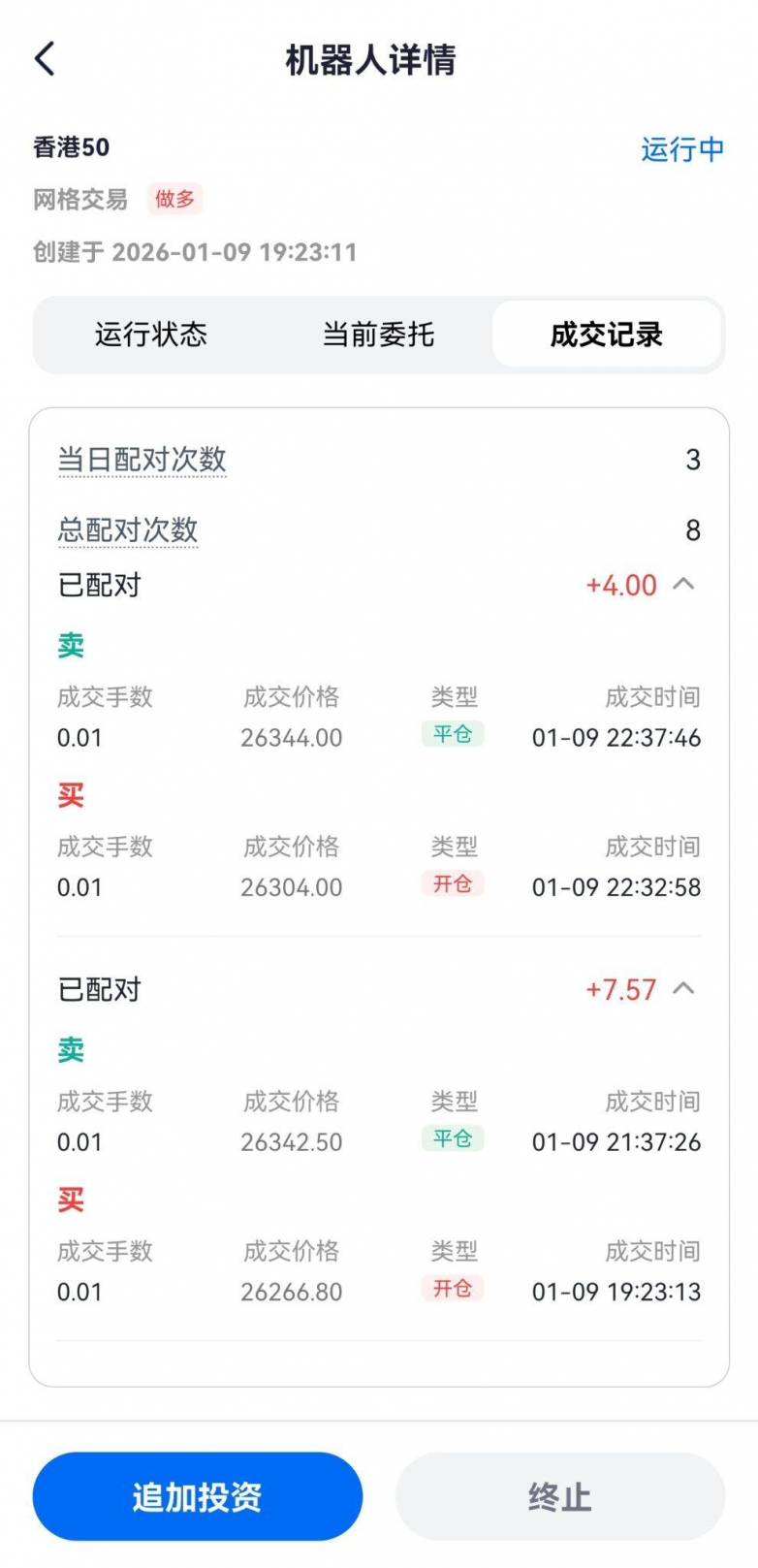Tap the 香港50 instrument name
The height and width of the screenshot is (1568, 758).
pos(72,147)
